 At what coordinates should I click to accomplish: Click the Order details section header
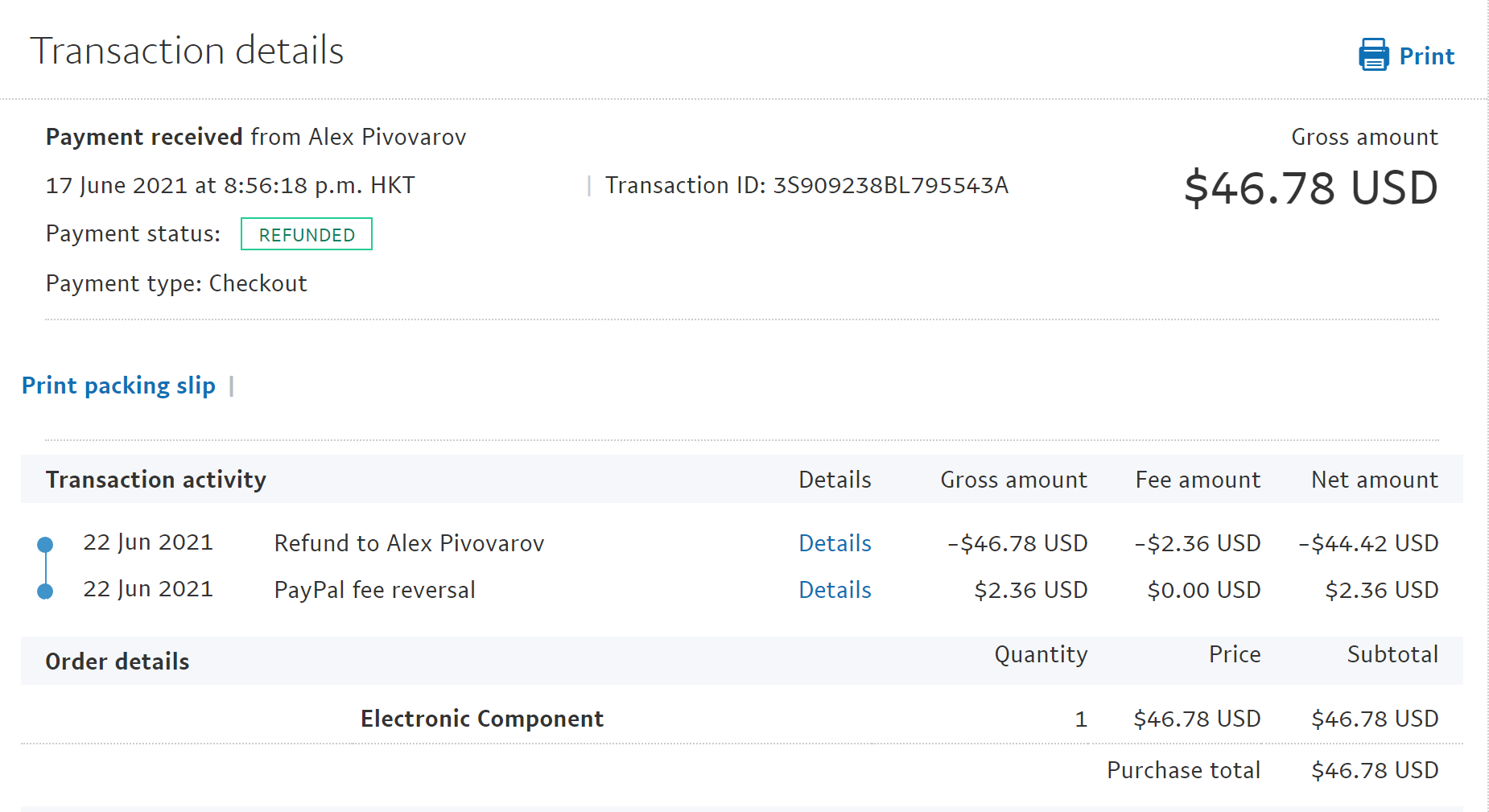(x=118, y=662)
